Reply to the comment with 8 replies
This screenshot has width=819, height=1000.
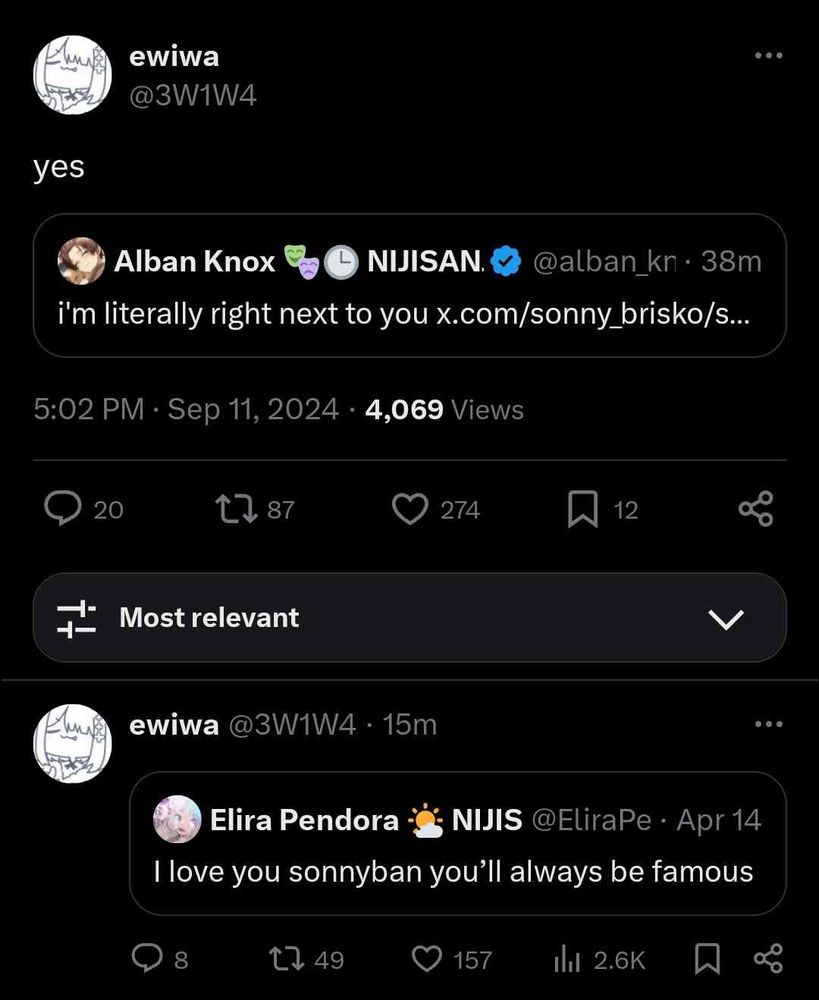click(148, 960)
